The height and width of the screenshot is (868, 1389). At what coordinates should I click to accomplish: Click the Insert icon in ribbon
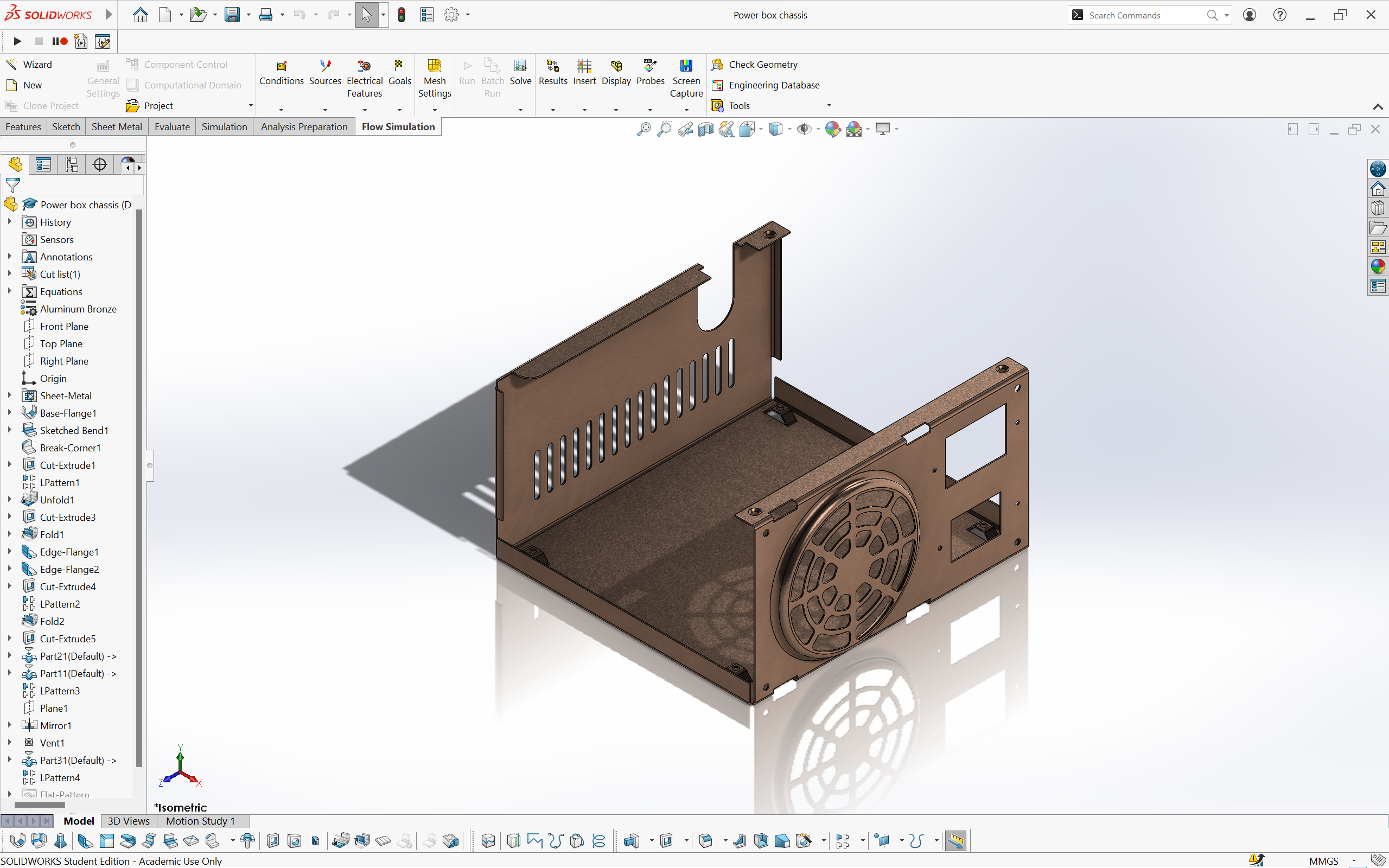pos(584,66)
